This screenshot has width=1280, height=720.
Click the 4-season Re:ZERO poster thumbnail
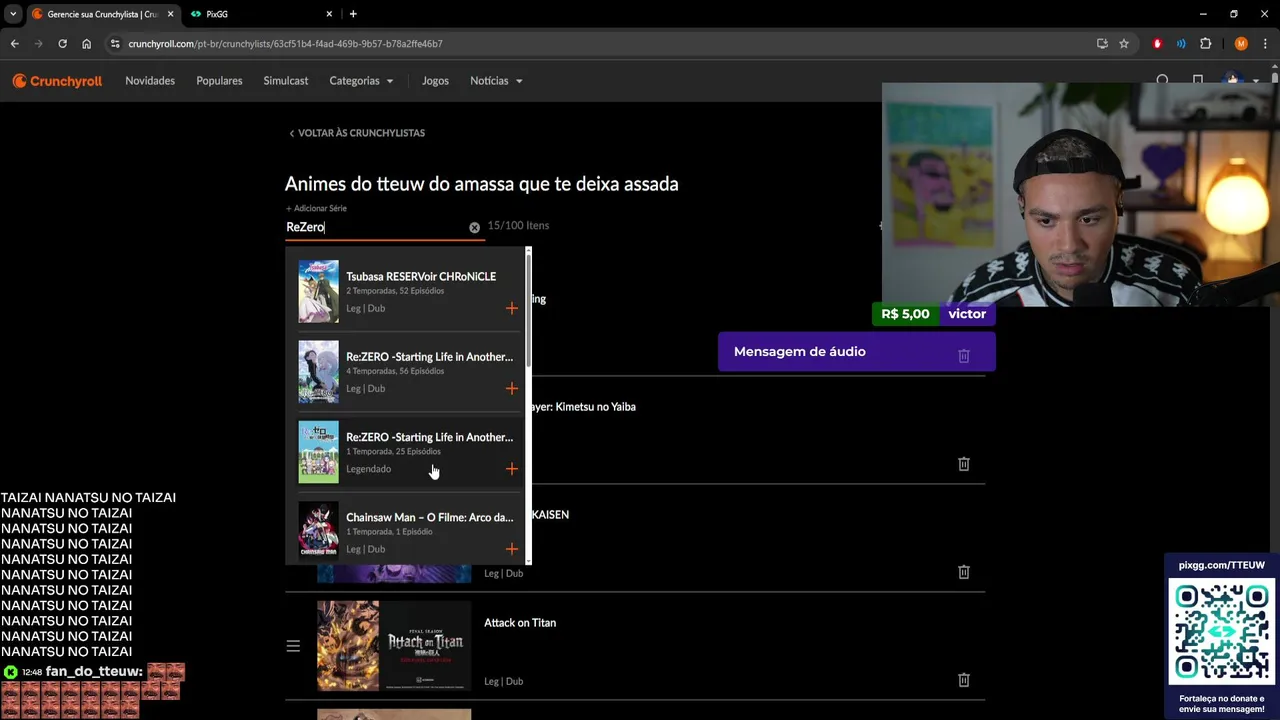tap(318, 372)
